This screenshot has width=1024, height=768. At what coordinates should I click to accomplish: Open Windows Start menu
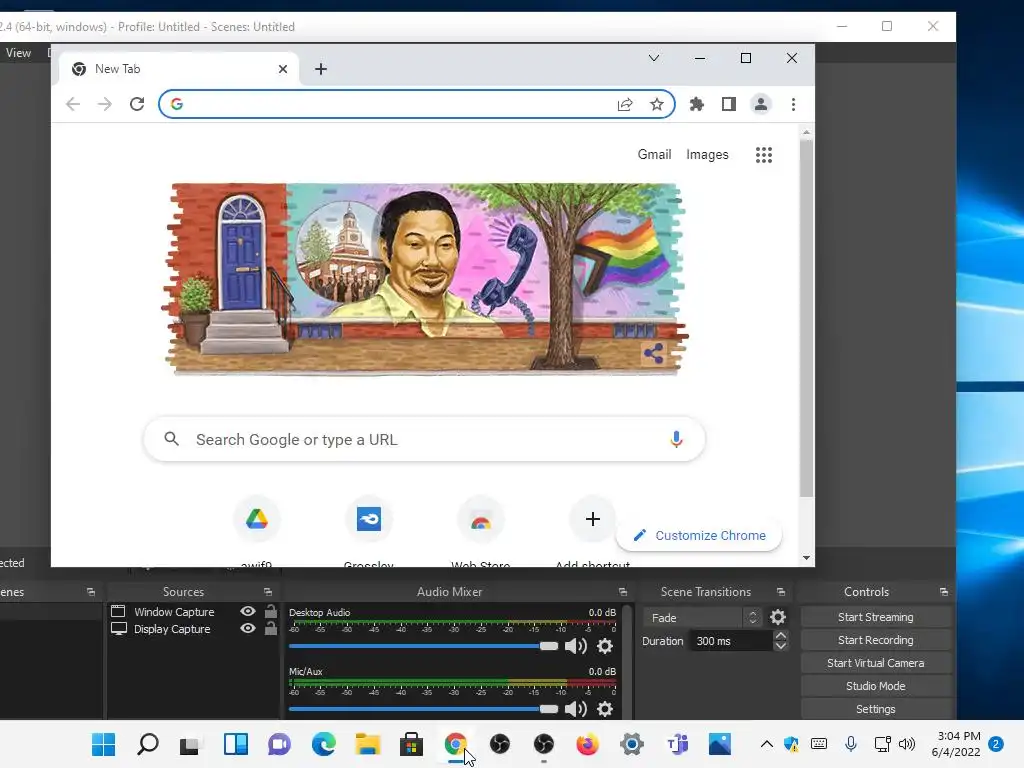103,744
